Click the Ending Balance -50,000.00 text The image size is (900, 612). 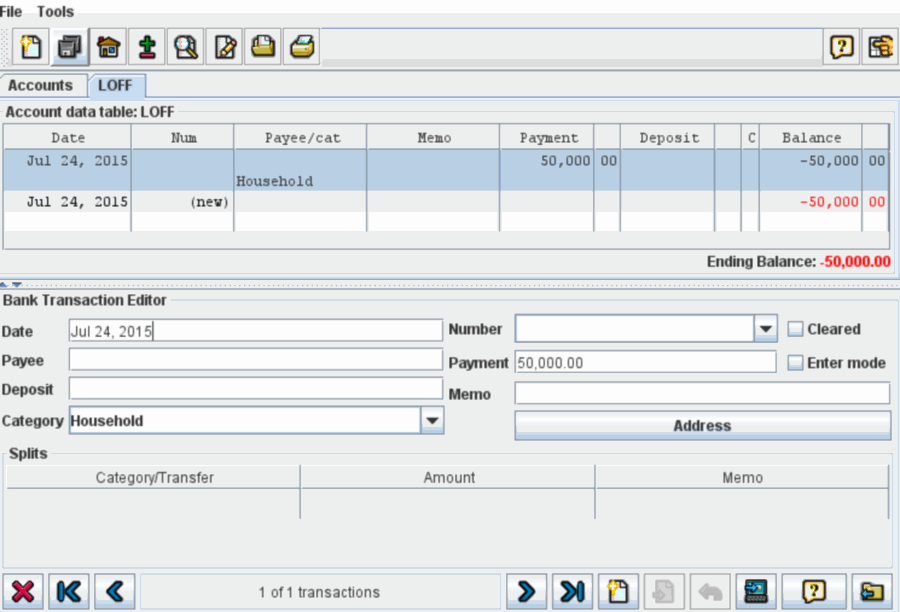pyautogui.click(x=798, y=262)
